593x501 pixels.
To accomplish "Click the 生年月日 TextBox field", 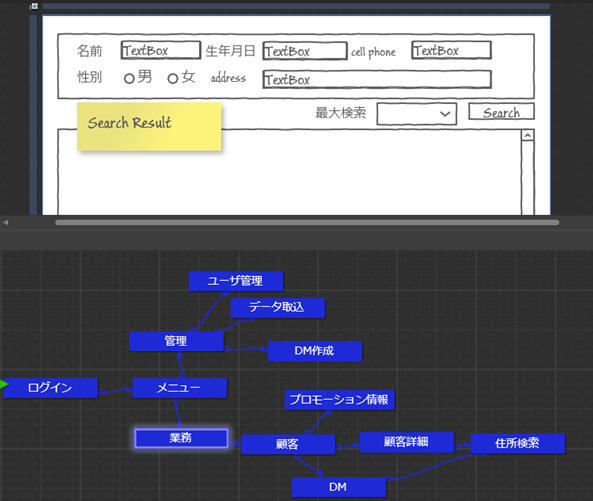I will [305, 51].
